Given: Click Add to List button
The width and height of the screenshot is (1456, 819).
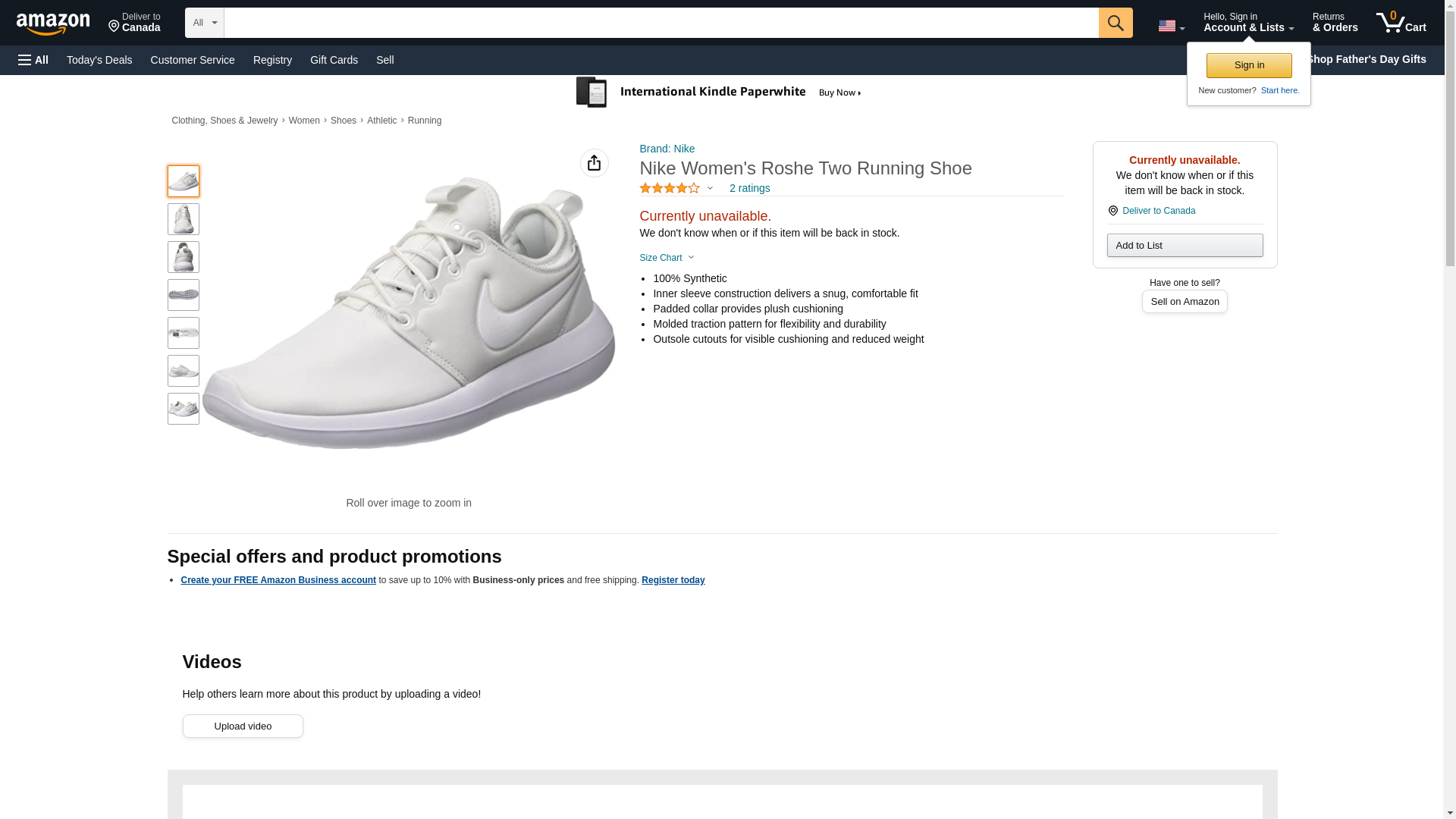Looking at the screenshot, I should (1185, 245).
